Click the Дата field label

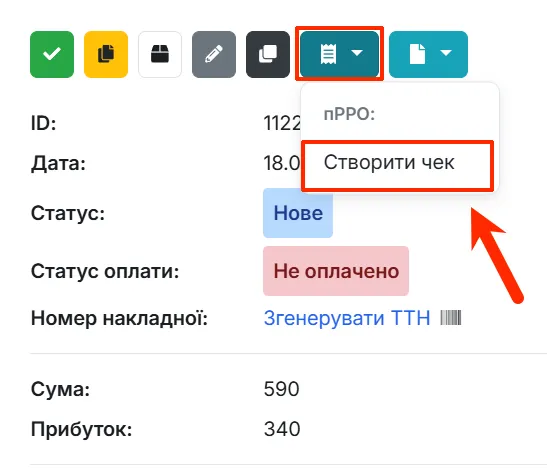(58, 163)
